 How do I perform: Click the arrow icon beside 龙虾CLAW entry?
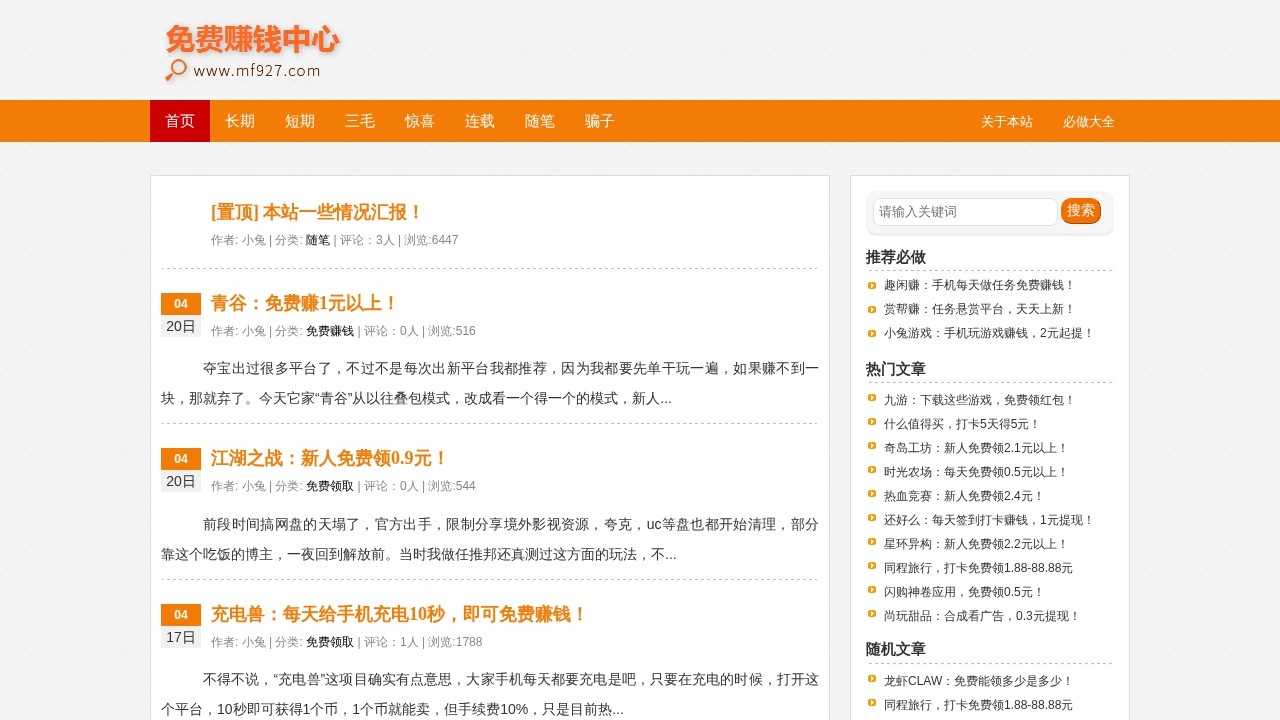point(870,680)
